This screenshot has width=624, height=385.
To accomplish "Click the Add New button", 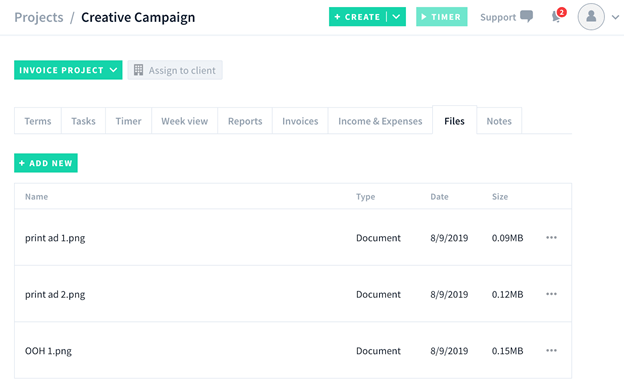I will [46, 163].
